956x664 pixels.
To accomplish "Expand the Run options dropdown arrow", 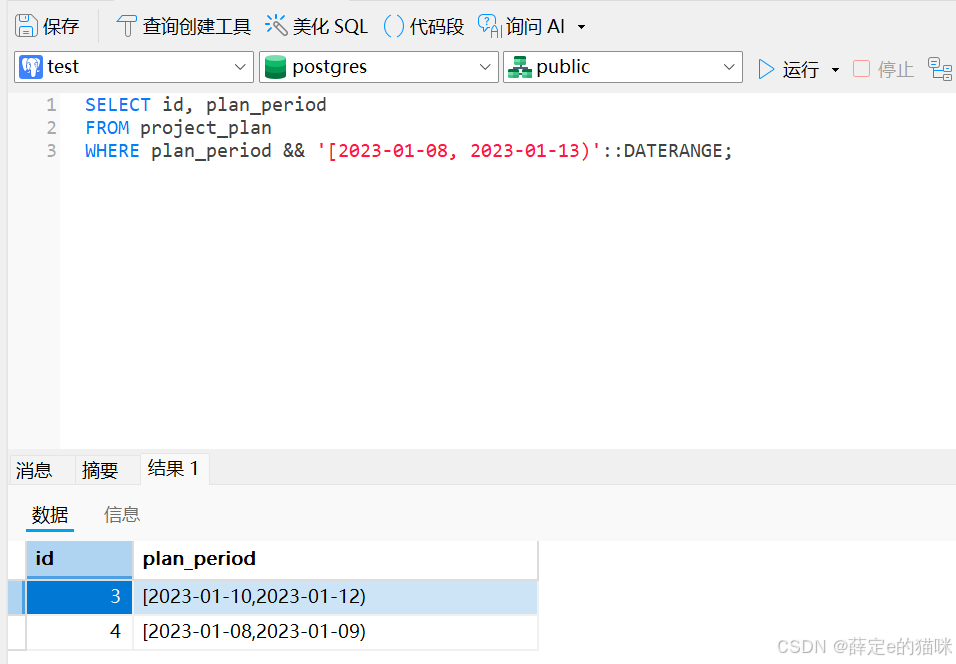I will 835,70.
